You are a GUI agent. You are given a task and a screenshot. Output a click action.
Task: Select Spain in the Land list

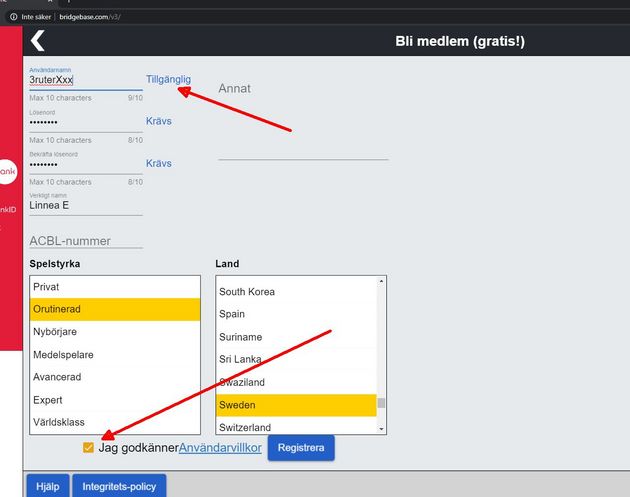tap(296, 314)
